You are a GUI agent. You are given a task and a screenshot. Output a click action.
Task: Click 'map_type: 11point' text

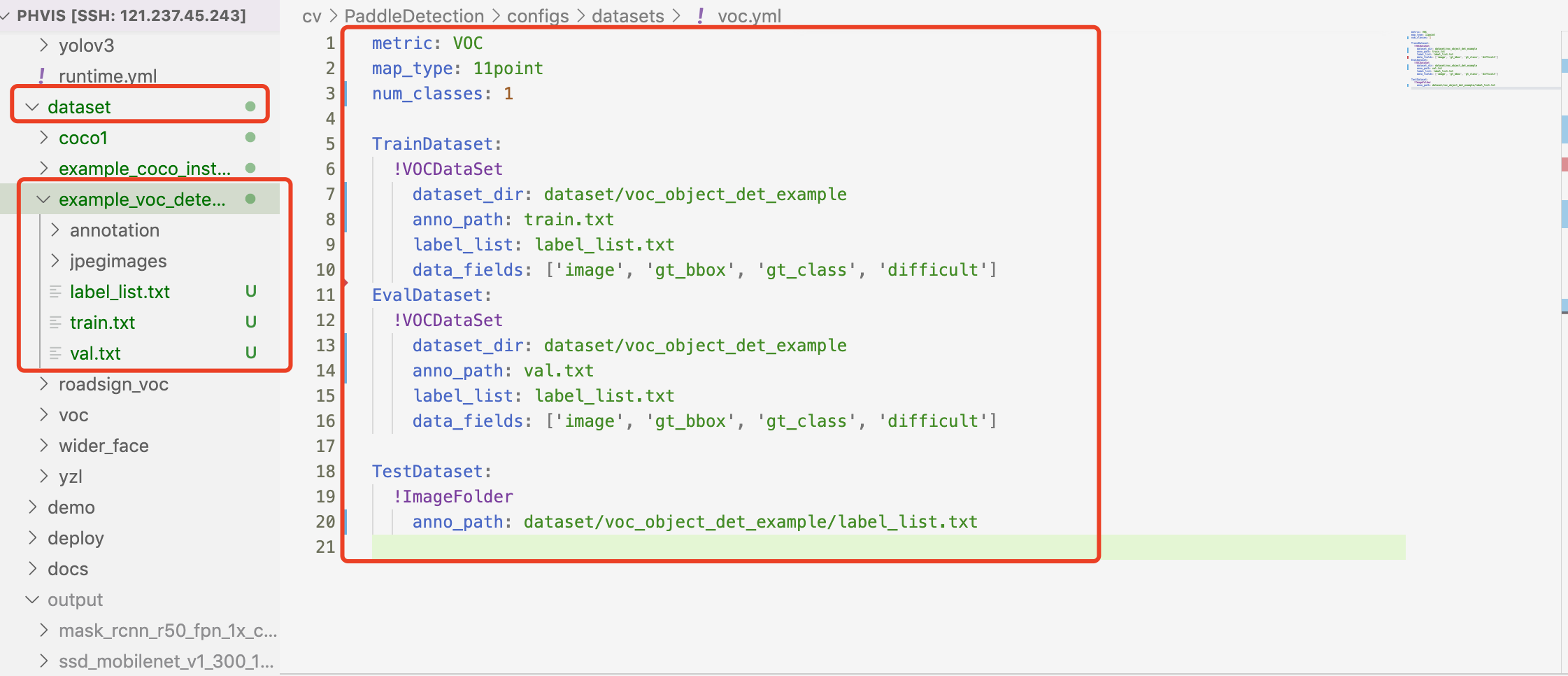(457, 69)
